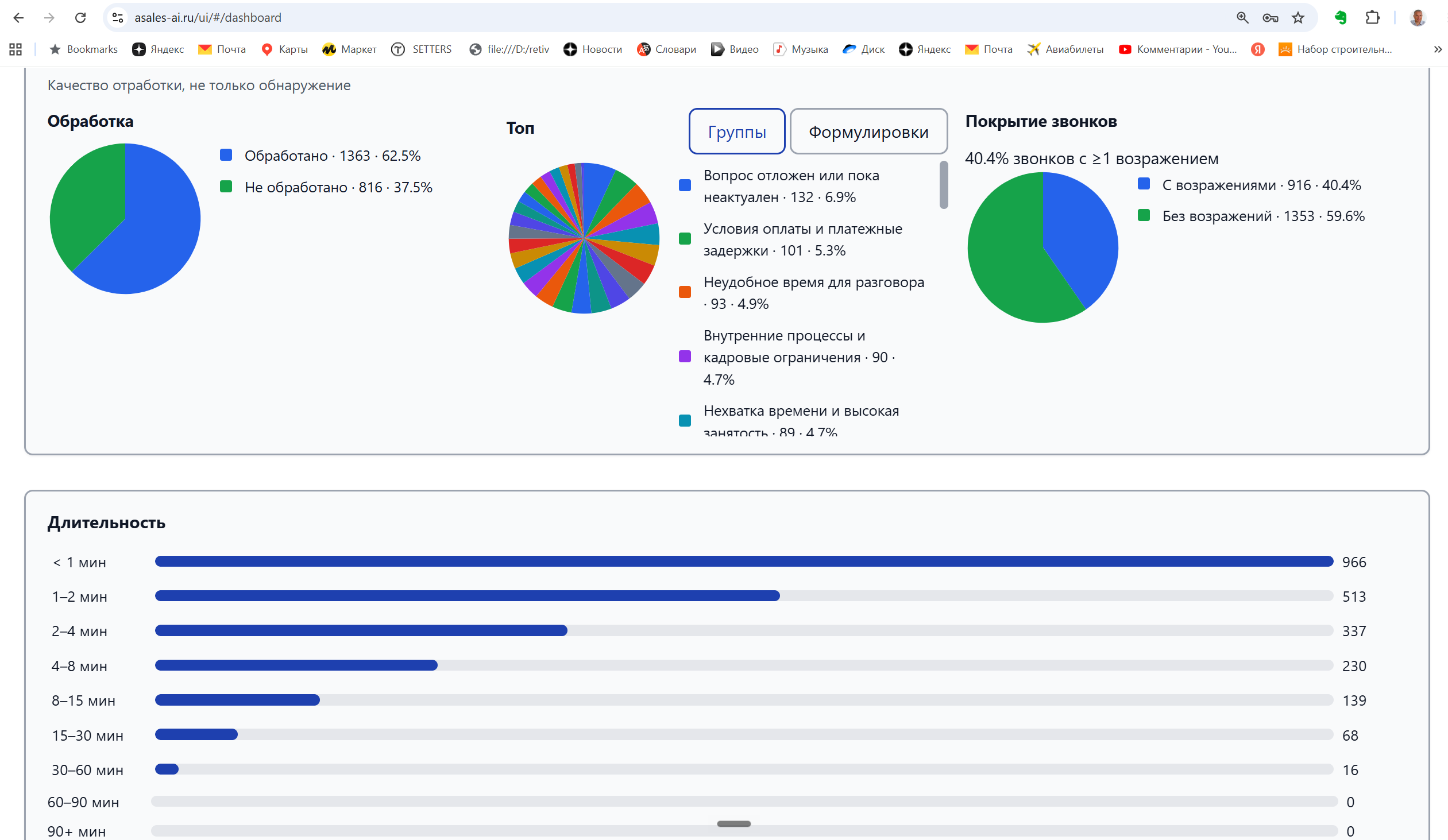This screenshot has height=840, width=1448.
Task: Switch to the Группы tab
Action: (737, 131)
